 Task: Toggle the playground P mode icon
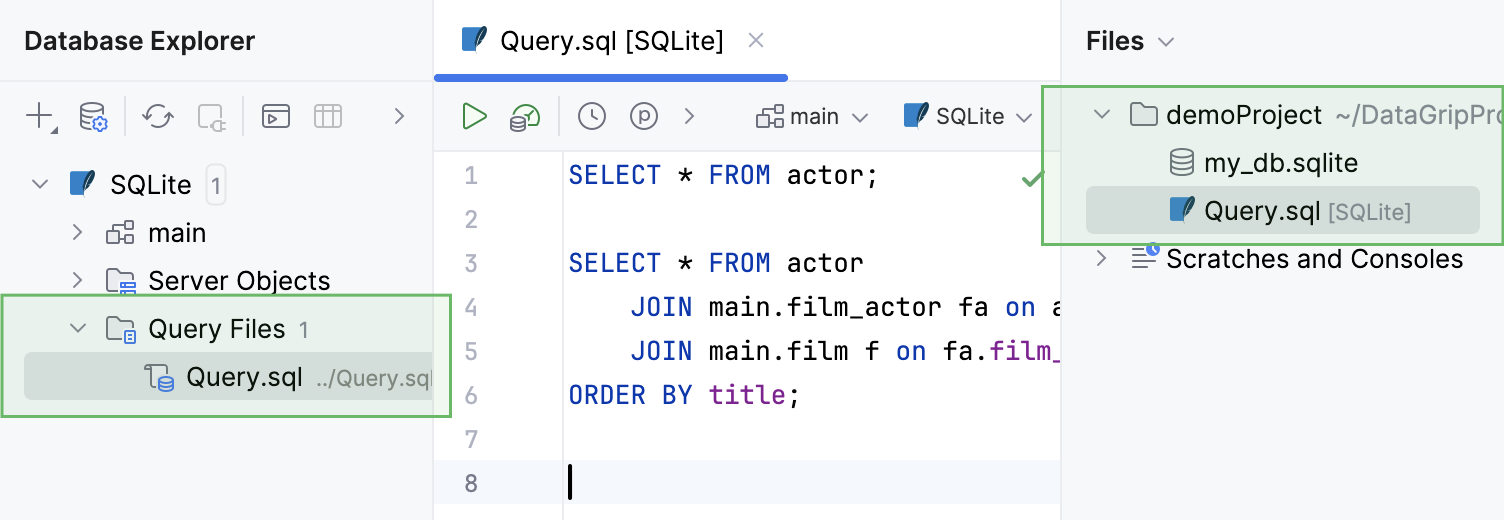[644, 117]
